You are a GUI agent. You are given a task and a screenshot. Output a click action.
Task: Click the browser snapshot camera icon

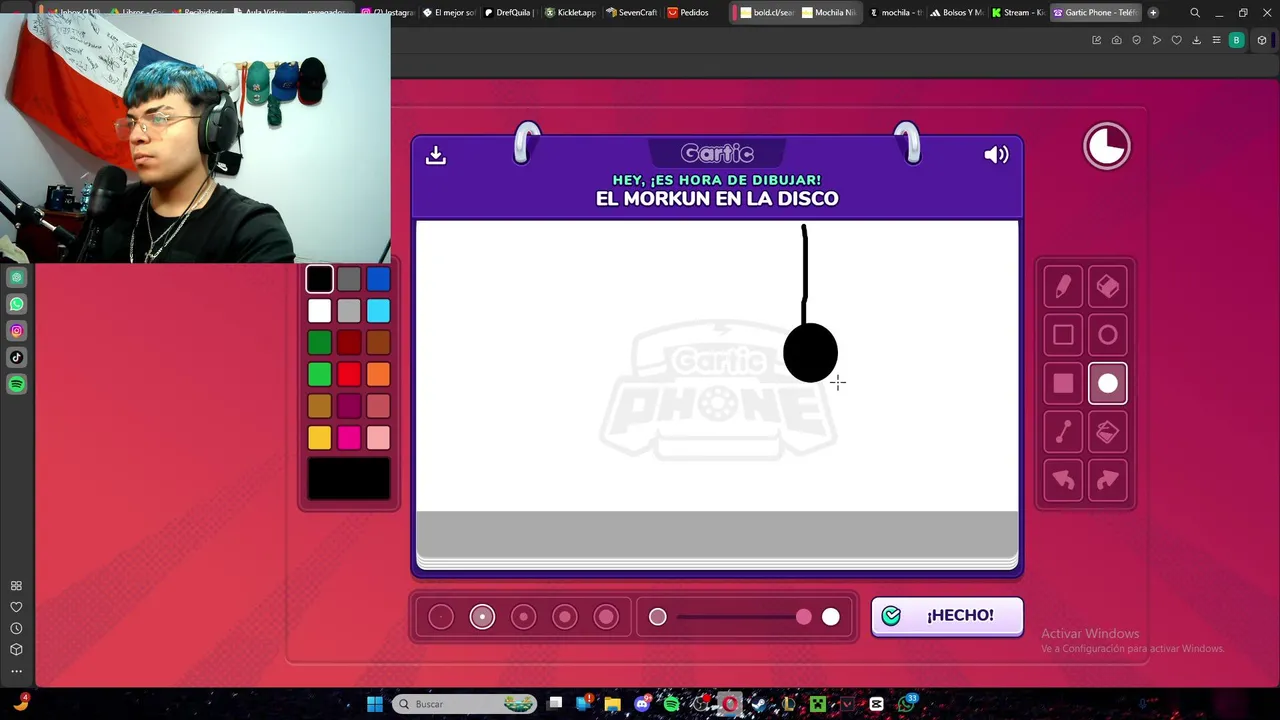(x=1116, y=40)
